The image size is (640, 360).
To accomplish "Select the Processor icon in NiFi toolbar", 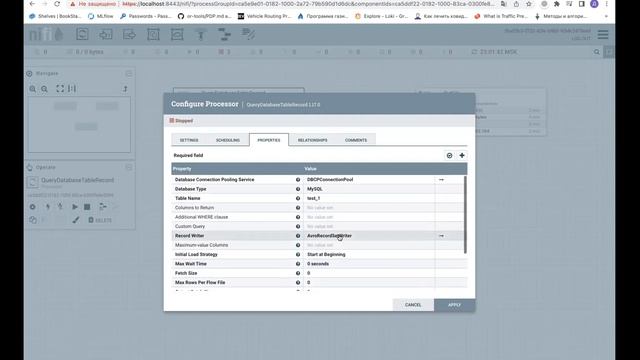I will tap(82, 34).
